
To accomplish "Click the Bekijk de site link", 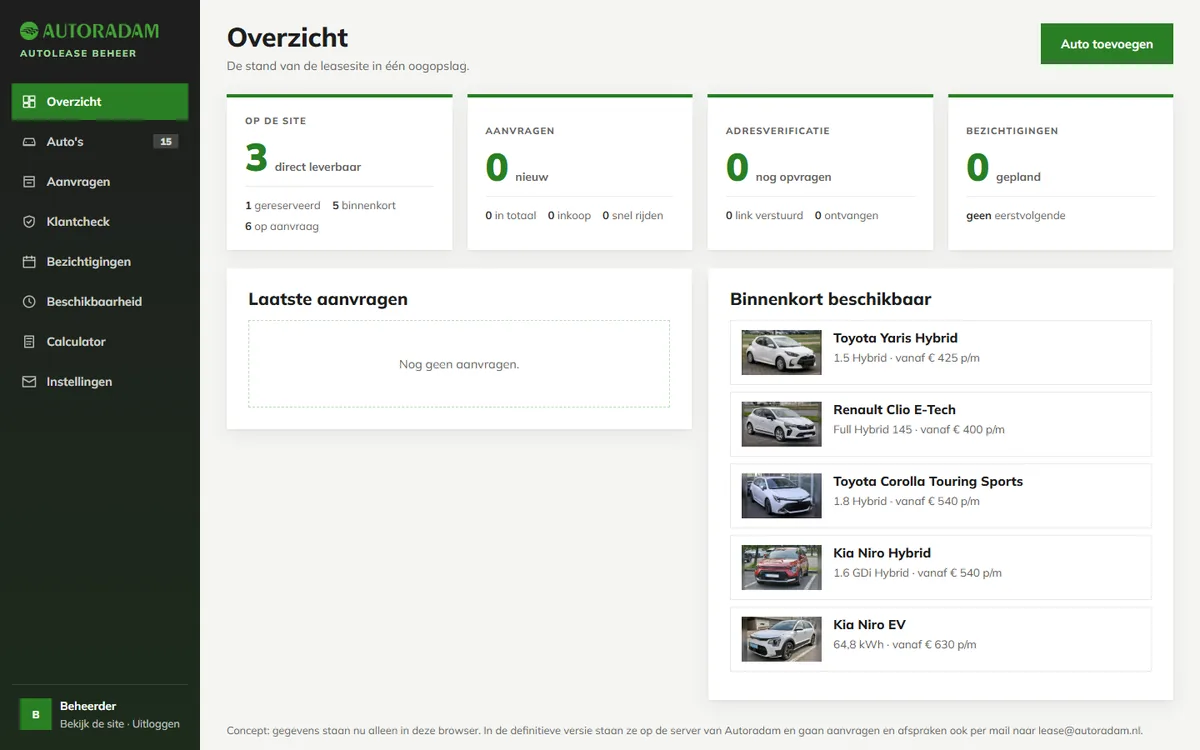I will [92, 724].
